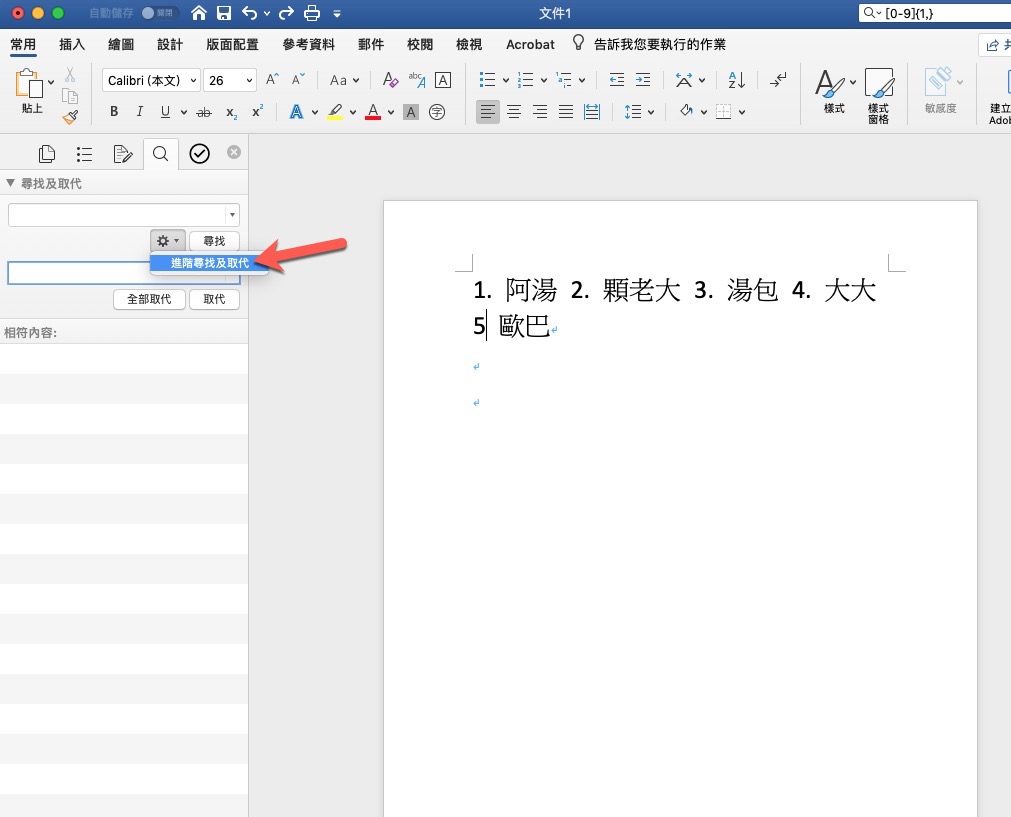Click the Sort A-Z icon
The height and width of the screenshot is (817, 1011).
coord(736,80)
